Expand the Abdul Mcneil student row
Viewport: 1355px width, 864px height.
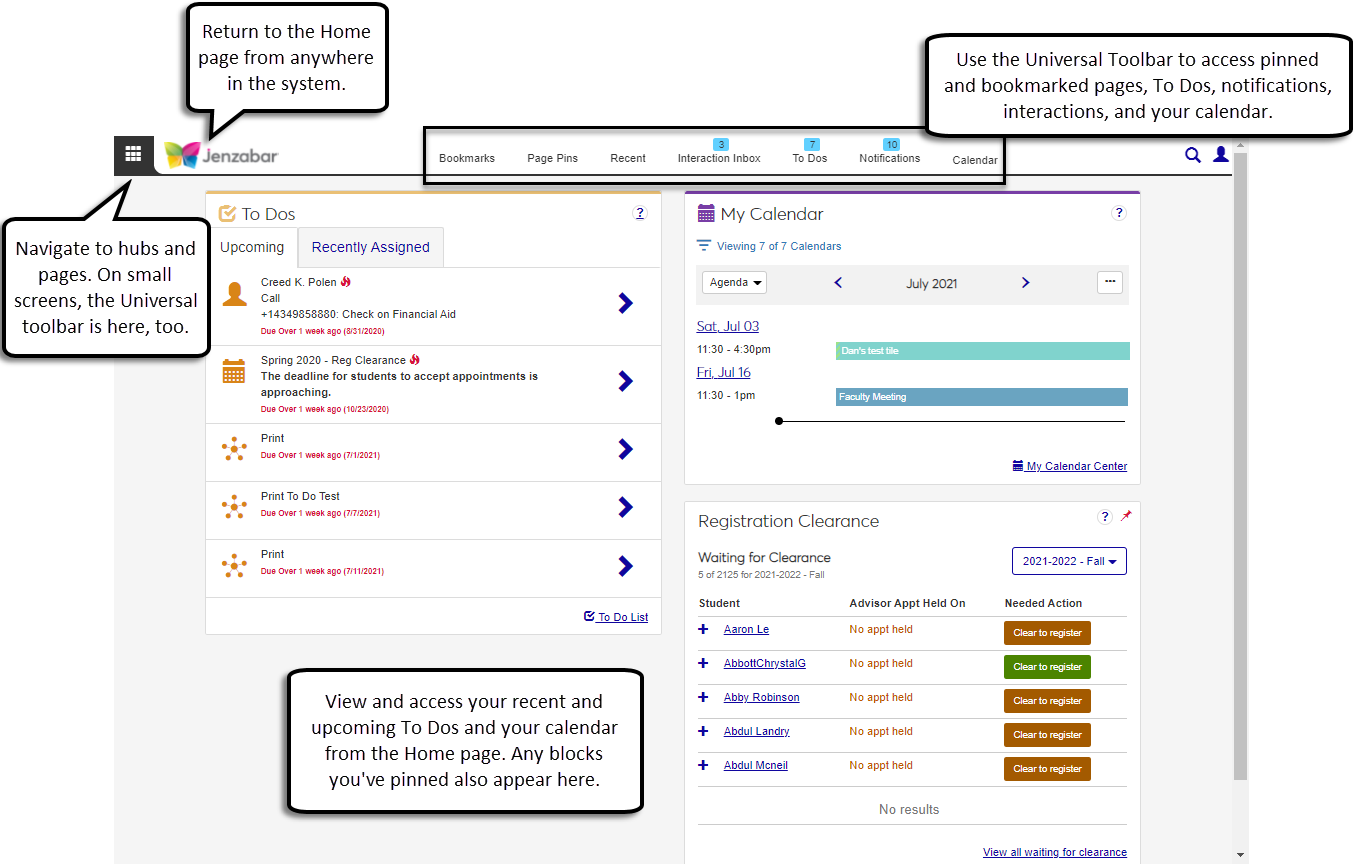click(703, 766)
